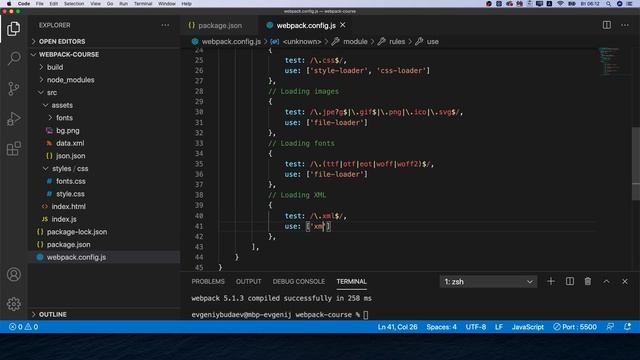
Task: Kill terminal with trash icon
Action: click(x=588, y=281)
